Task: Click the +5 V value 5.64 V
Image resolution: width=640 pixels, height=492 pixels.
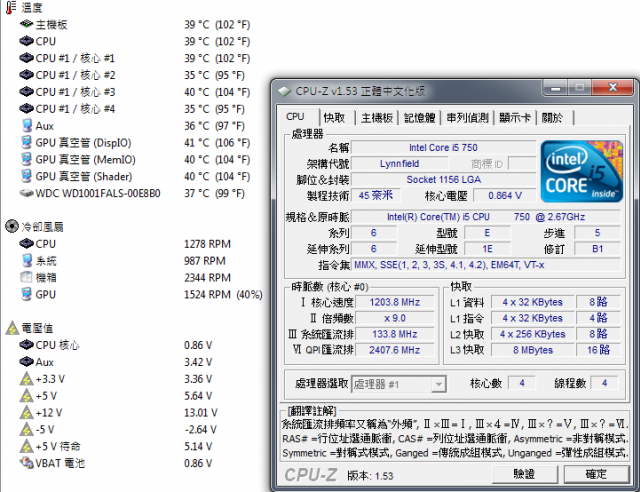Action: [x=198, y=396]
